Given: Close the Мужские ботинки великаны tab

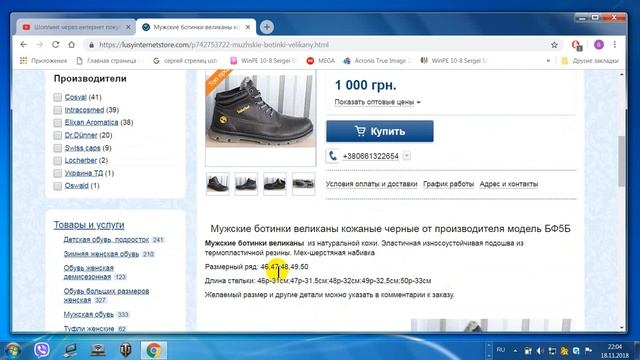Looking at the screenshot, I should (248, 27).
